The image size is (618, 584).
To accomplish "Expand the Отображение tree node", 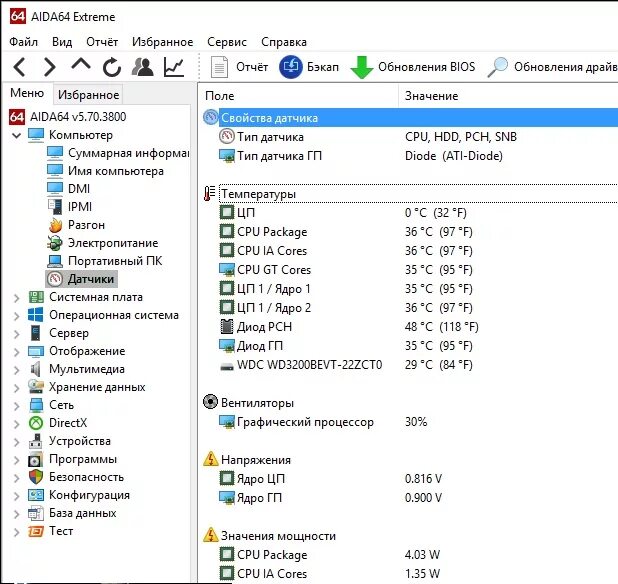I will coord(16,352).
